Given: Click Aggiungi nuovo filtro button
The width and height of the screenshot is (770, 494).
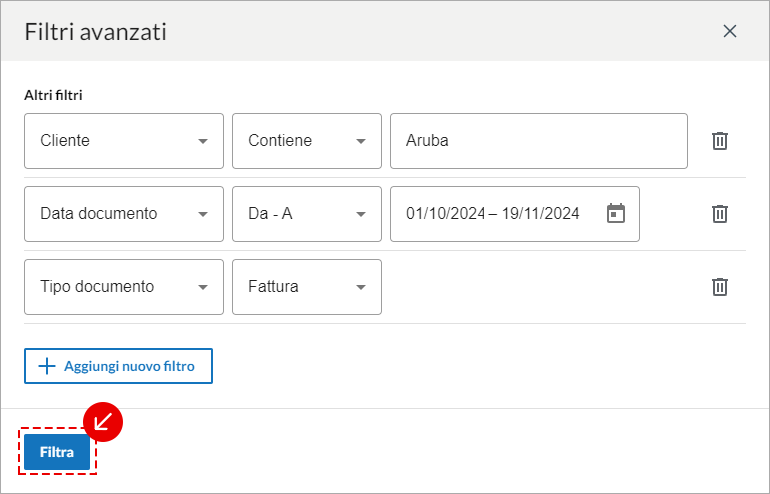Looking at the screenshot, I should tap(118, 366).
